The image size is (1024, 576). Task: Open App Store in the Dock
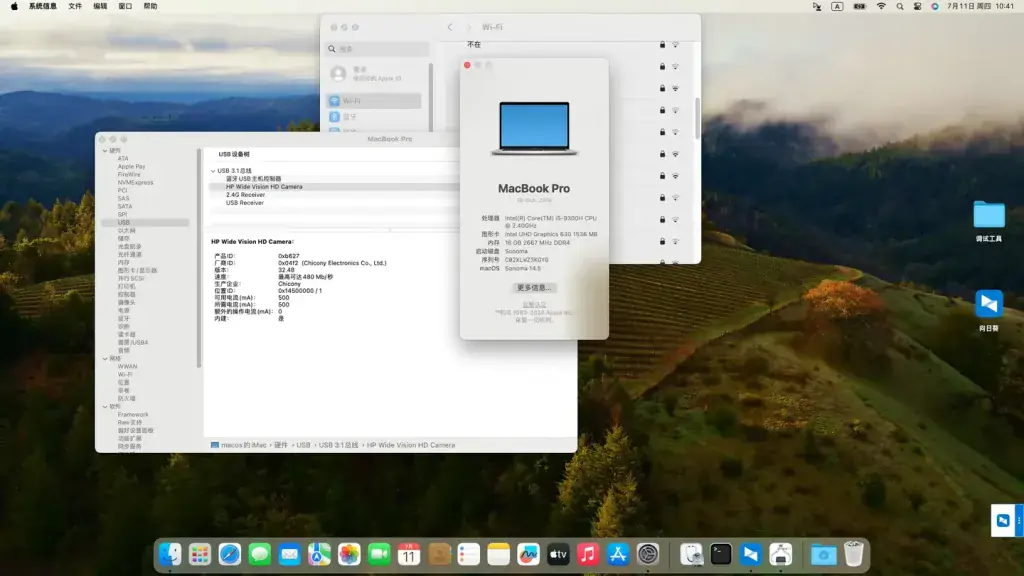tap(618, 554)
